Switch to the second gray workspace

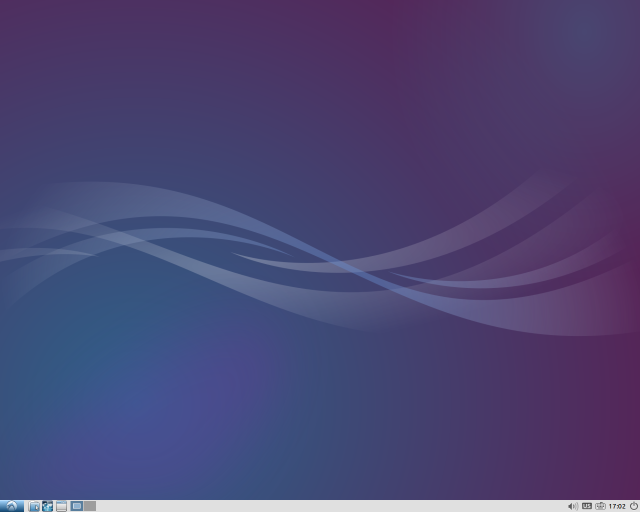90,506
